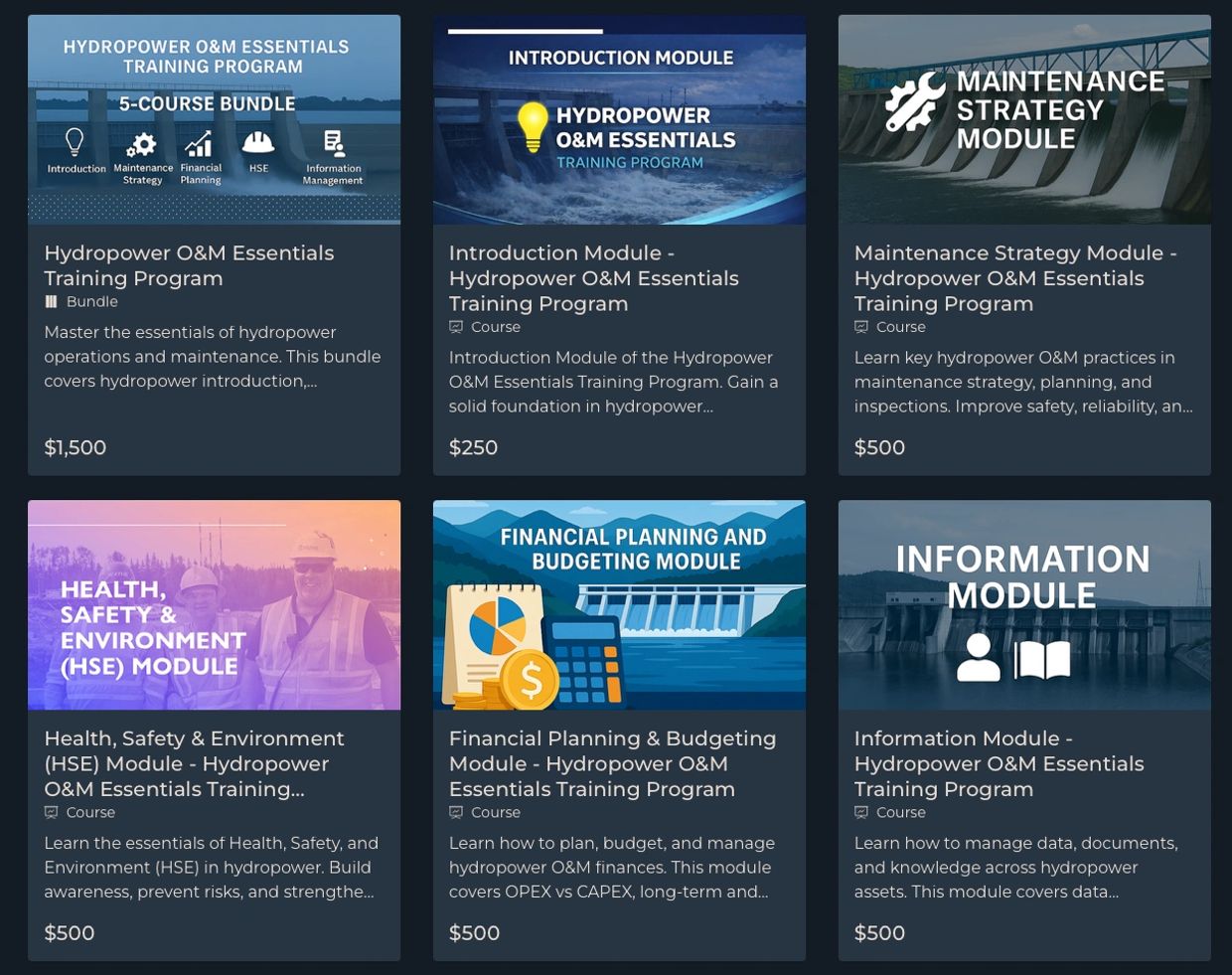Viewport: 1232px width, 975px height.
Task: Click the Course icon under Maintenance Strategy Module
Action: point(861,327)
